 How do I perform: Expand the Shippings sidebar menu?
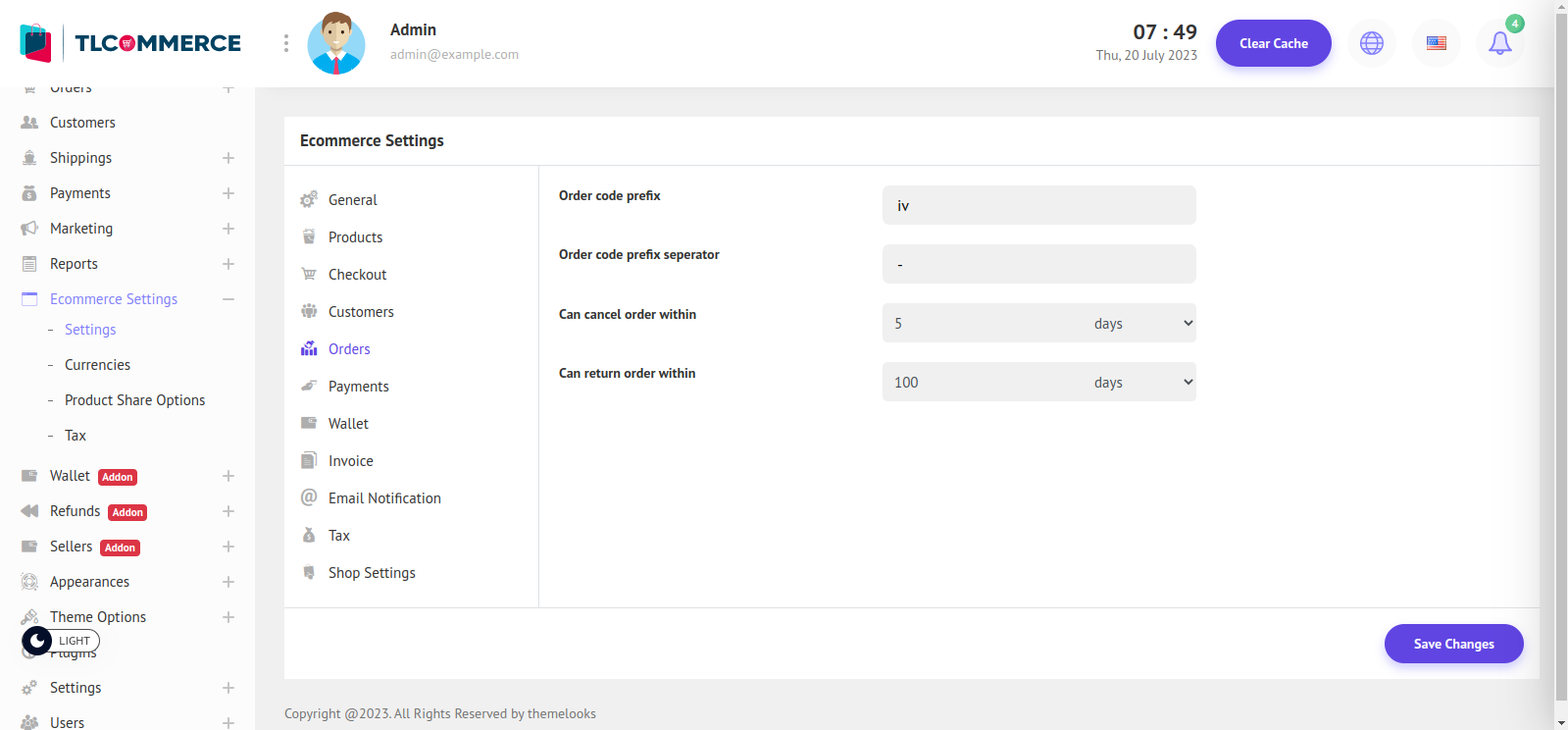pos(228,158)
